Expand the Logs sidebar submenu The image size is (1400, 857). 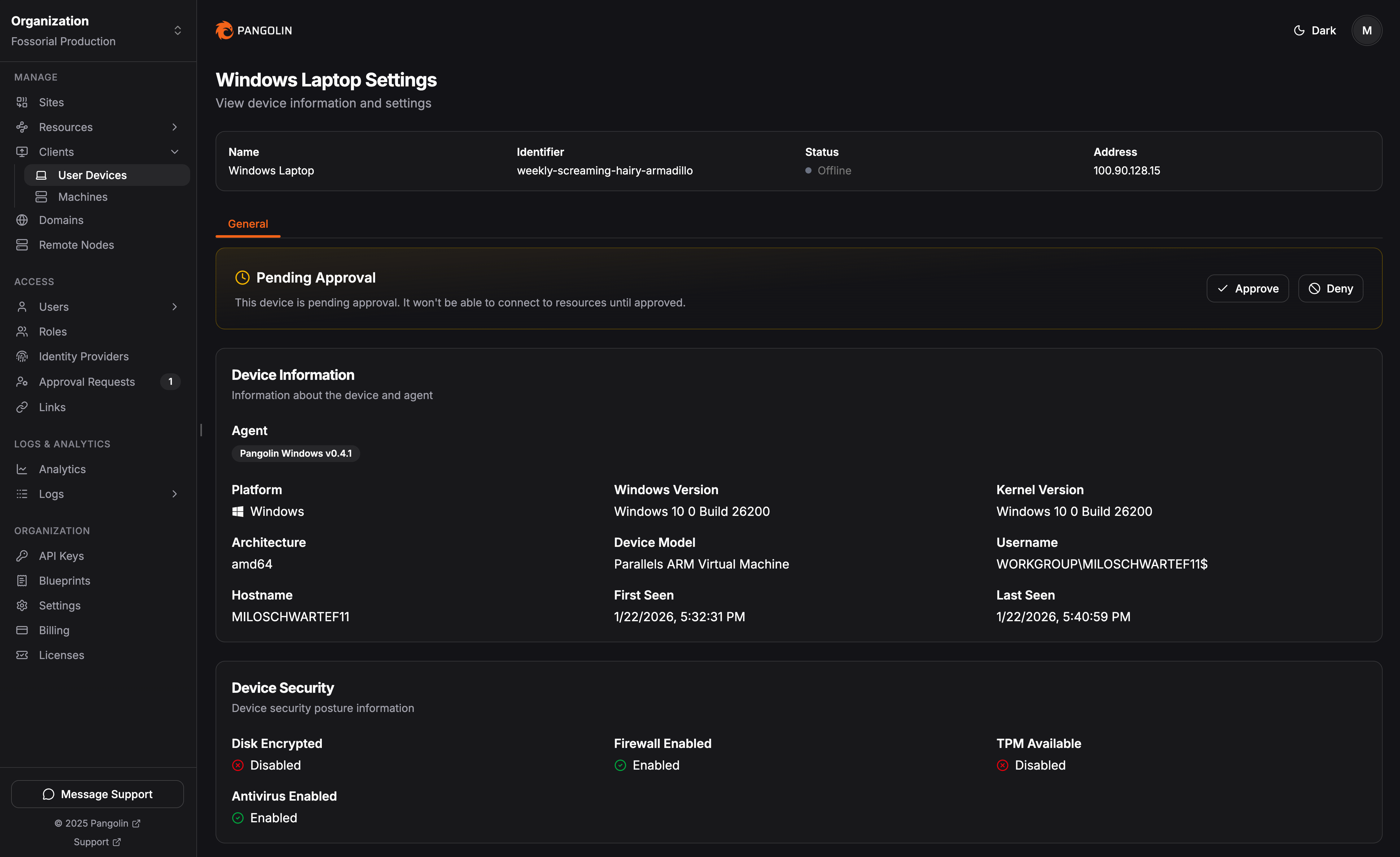174,494
